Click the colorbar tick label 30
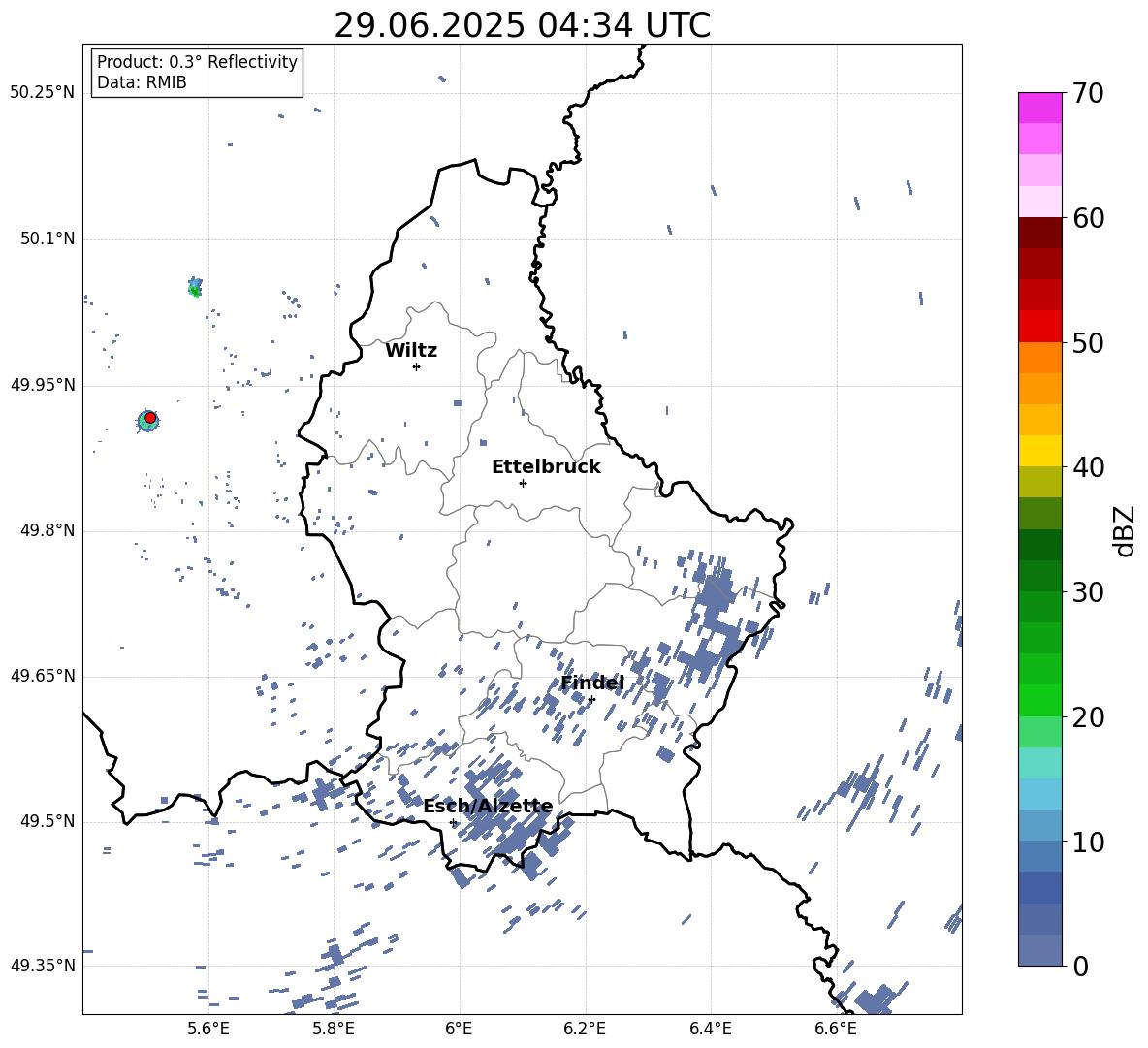The height and width of the screenshot is (1048, 1148). point(1088,591)
